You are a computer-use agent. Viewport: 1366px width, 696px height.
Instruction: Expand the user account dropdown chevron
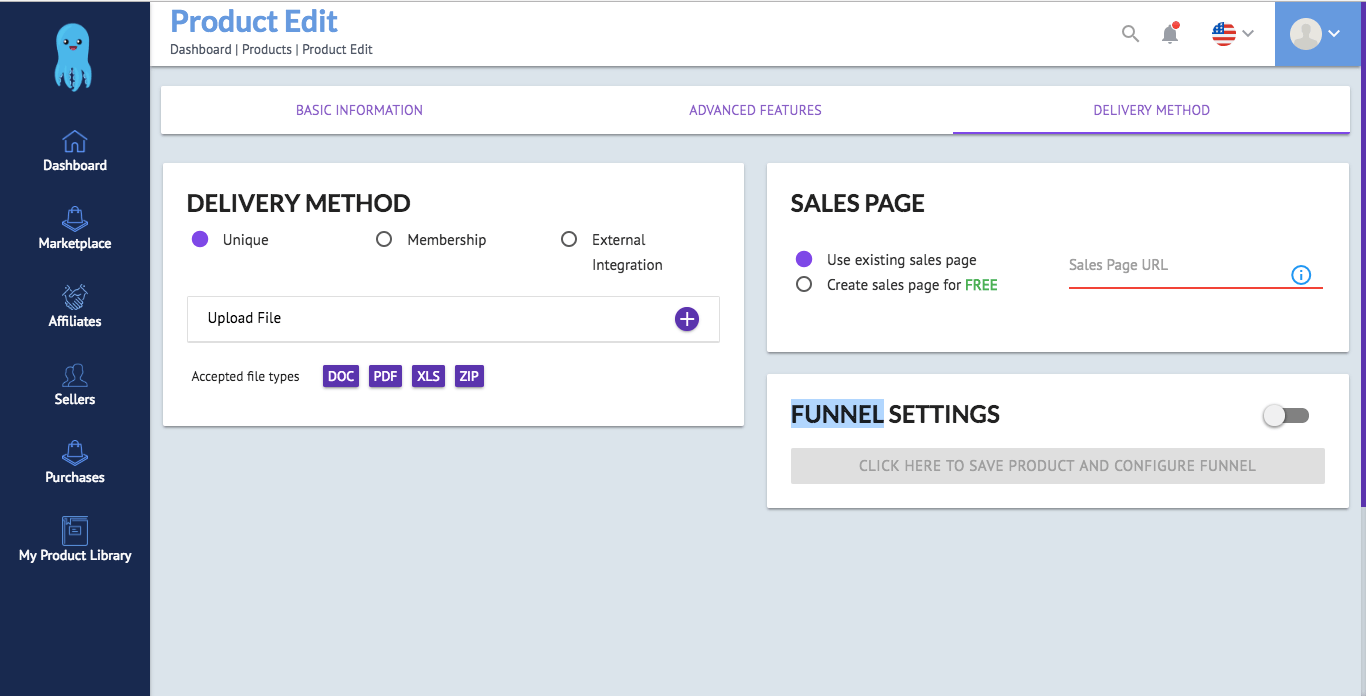[x=1334, y=34]
